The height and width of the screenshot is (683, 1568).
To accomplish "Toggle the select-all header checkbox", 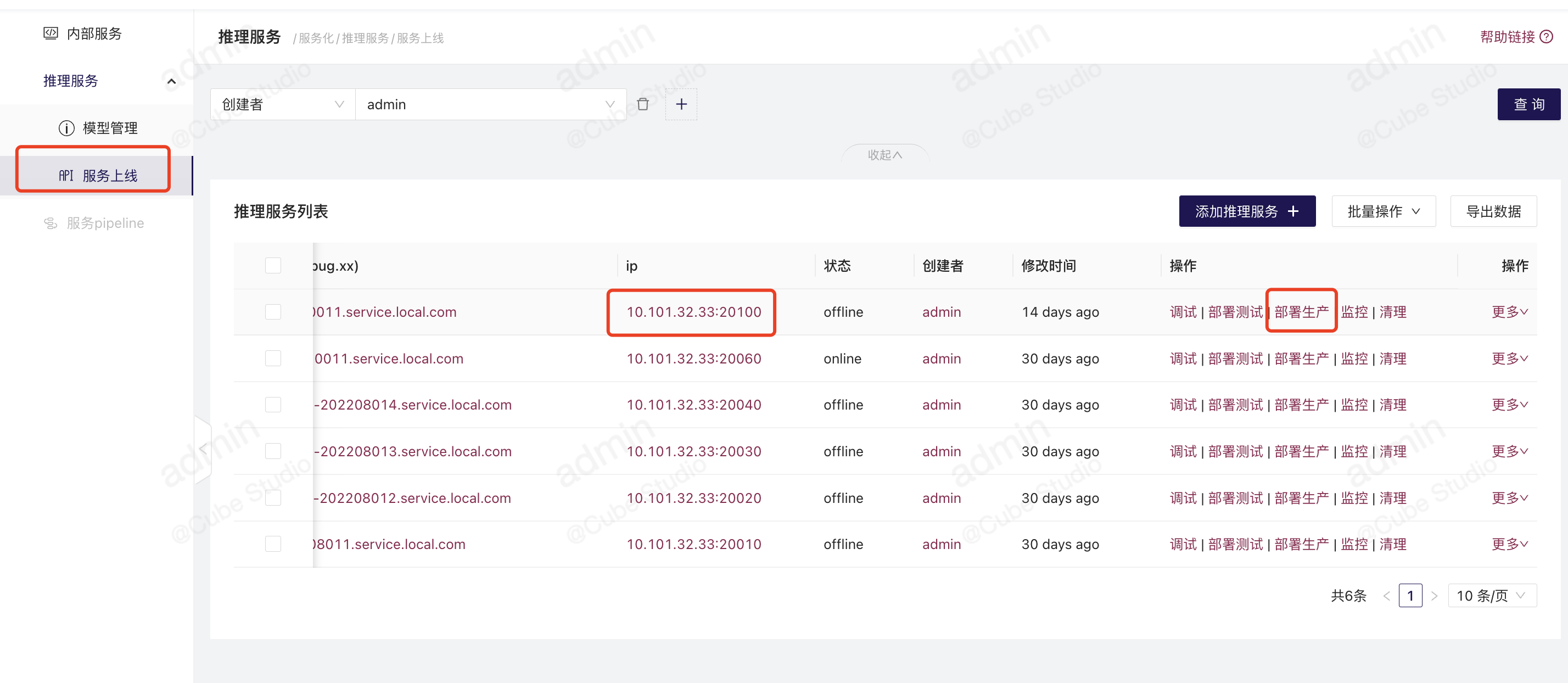I will pyautogui.click(x=273, y=265).
